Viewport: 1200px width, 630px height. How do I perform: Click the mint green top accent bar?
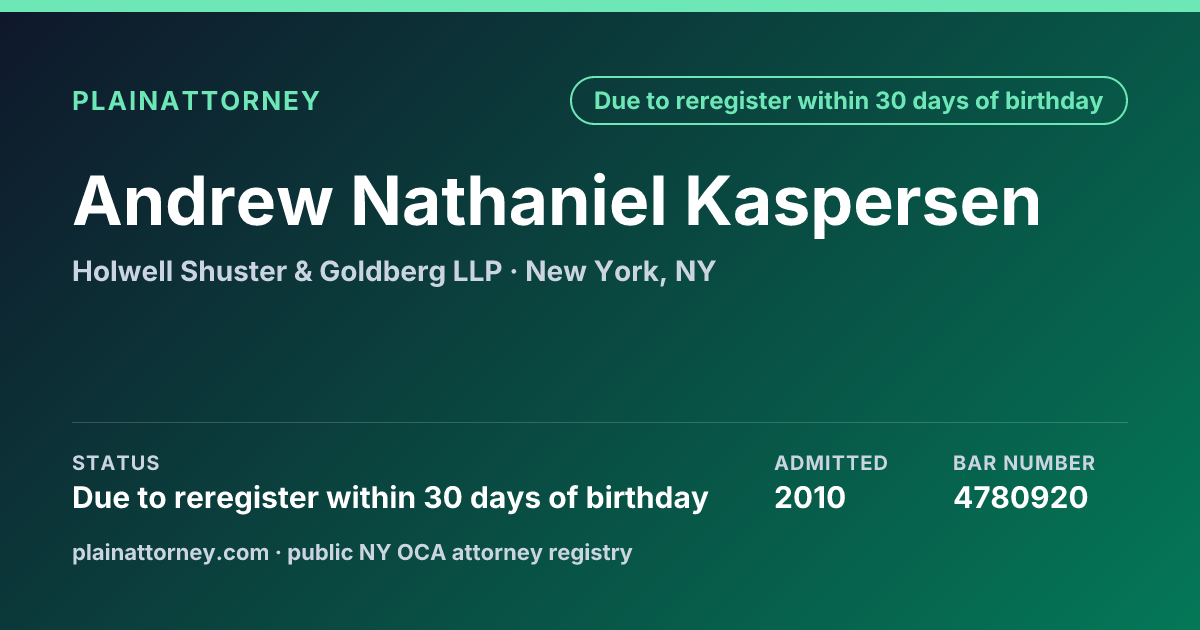pyautogui.click(x=600, y=6)
